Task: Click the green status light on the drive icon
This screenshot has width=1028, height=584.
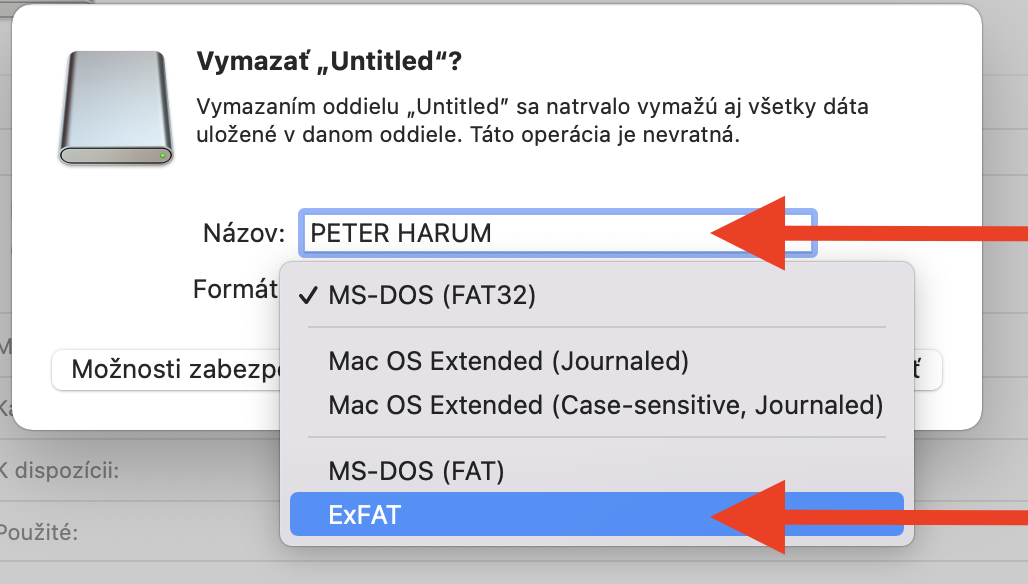Action: coord(162,156)
